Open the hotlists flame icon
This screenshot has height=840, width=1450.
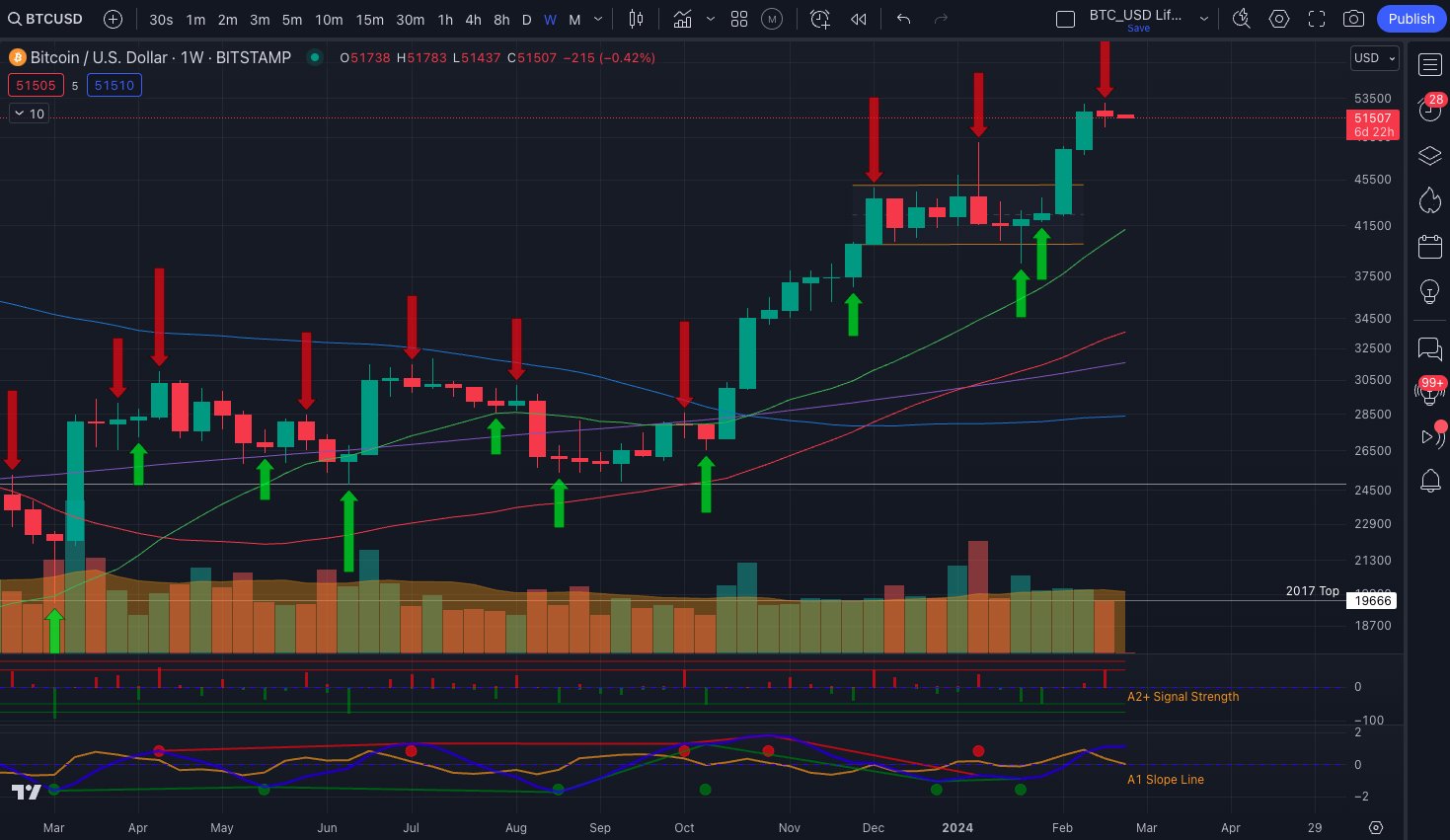(1430, 200)
